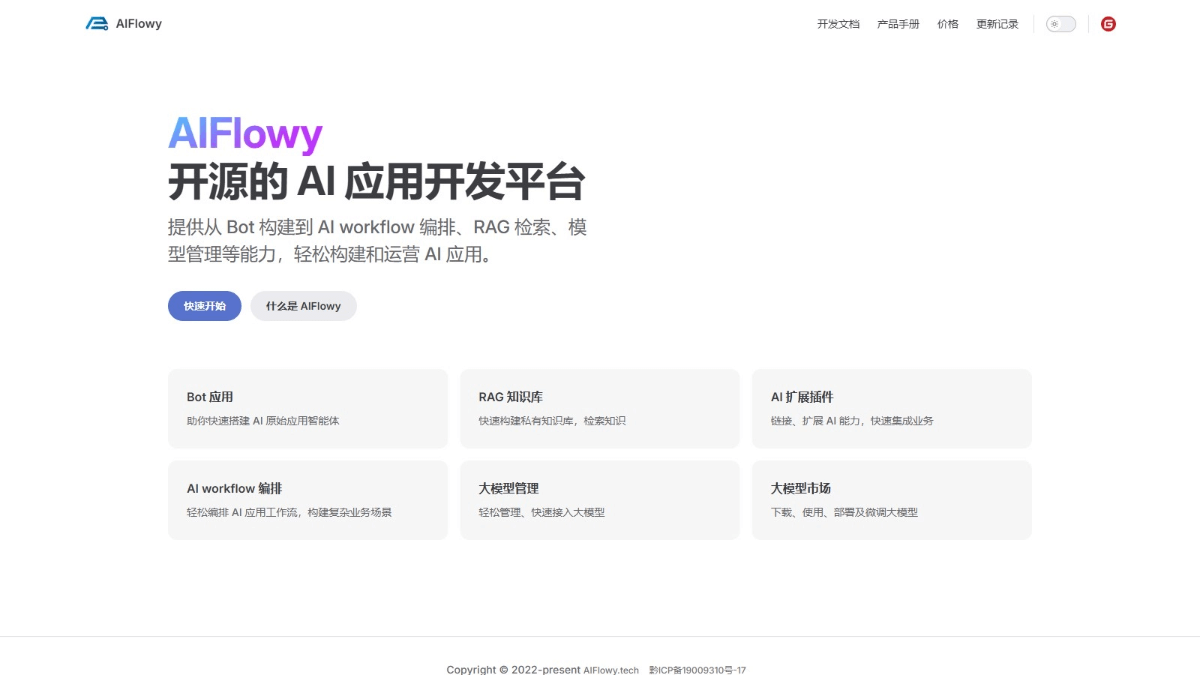Click the large gradient AIFlowy heading
The image size is (1200, 675).
point(245,134)
